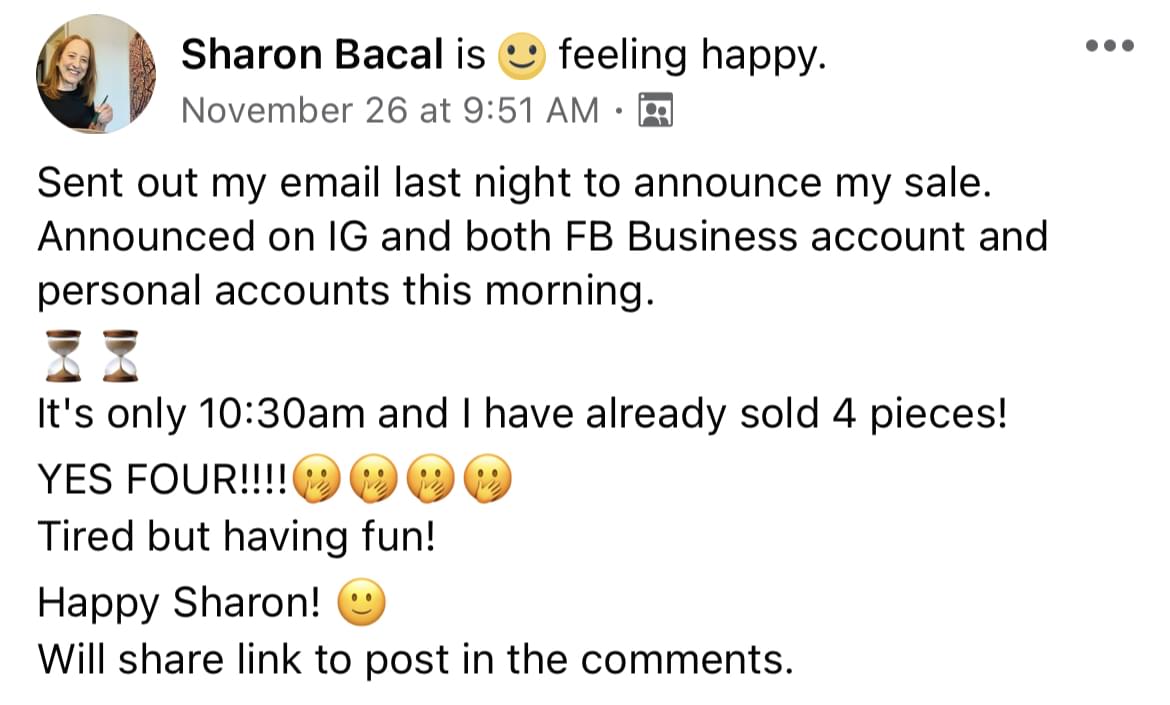Screen dimensions: 1170x705
Task: Click the "feeling happy" status text
Action: click(692, 56)
